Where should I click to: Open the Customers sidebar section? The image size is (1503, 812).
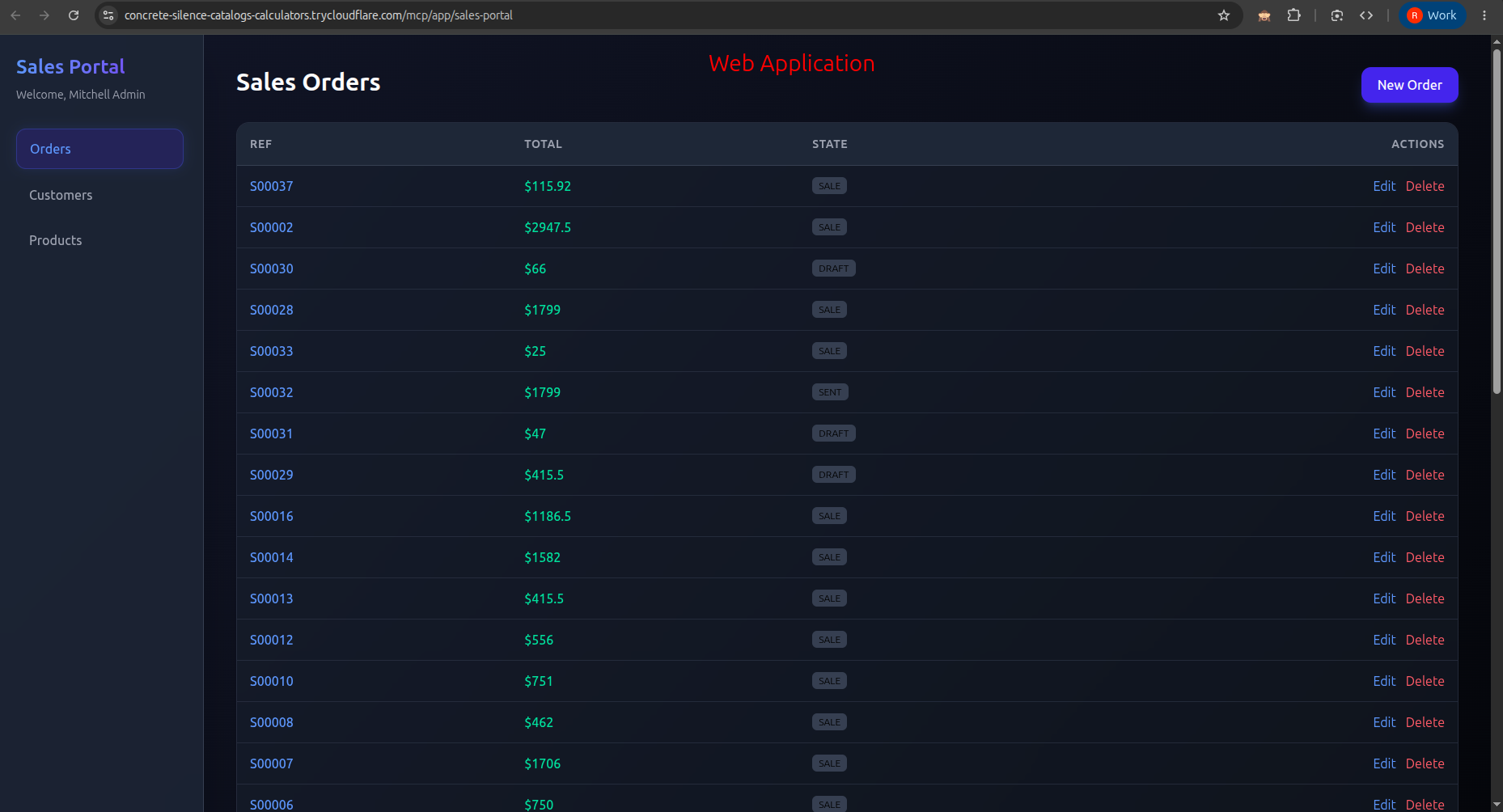[x=99, y=195]
